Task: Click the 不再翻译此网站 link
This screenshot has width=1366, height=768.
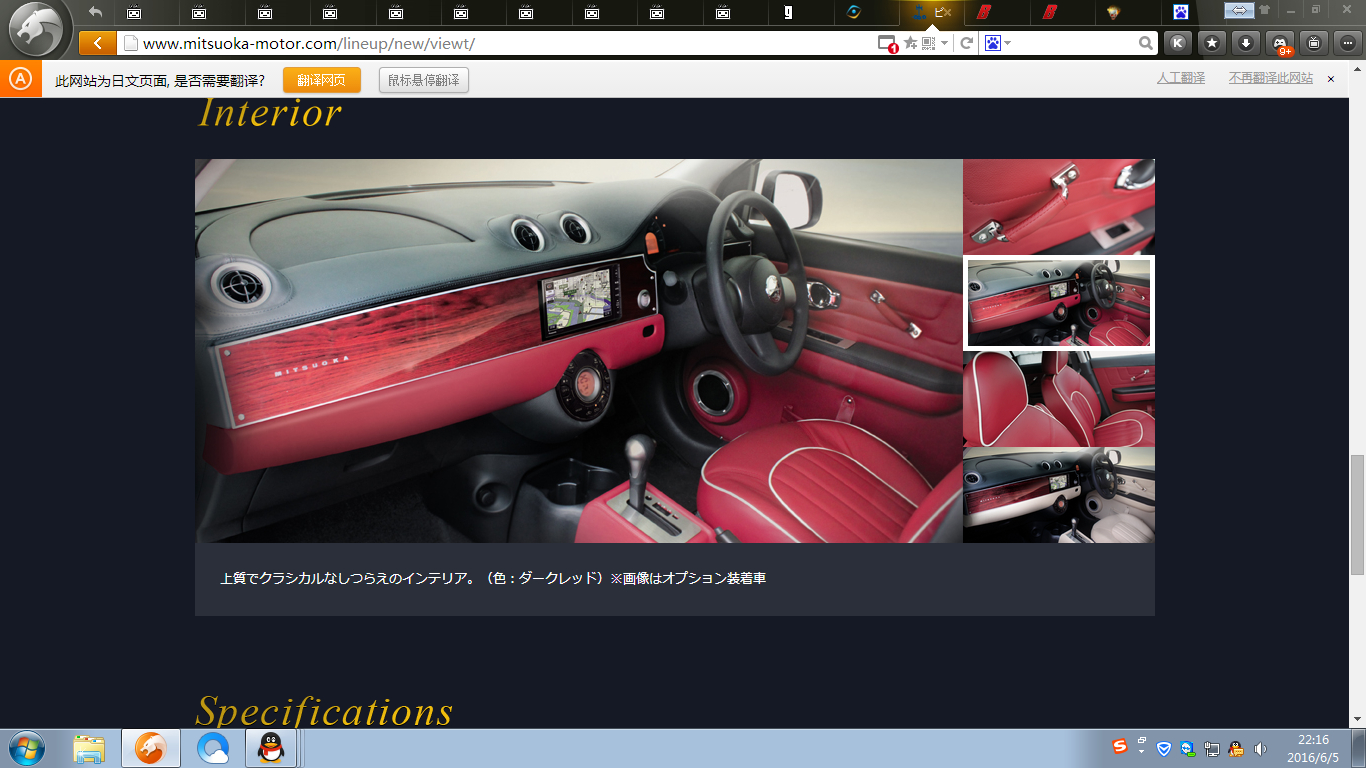Action: tap(1271, 78)
